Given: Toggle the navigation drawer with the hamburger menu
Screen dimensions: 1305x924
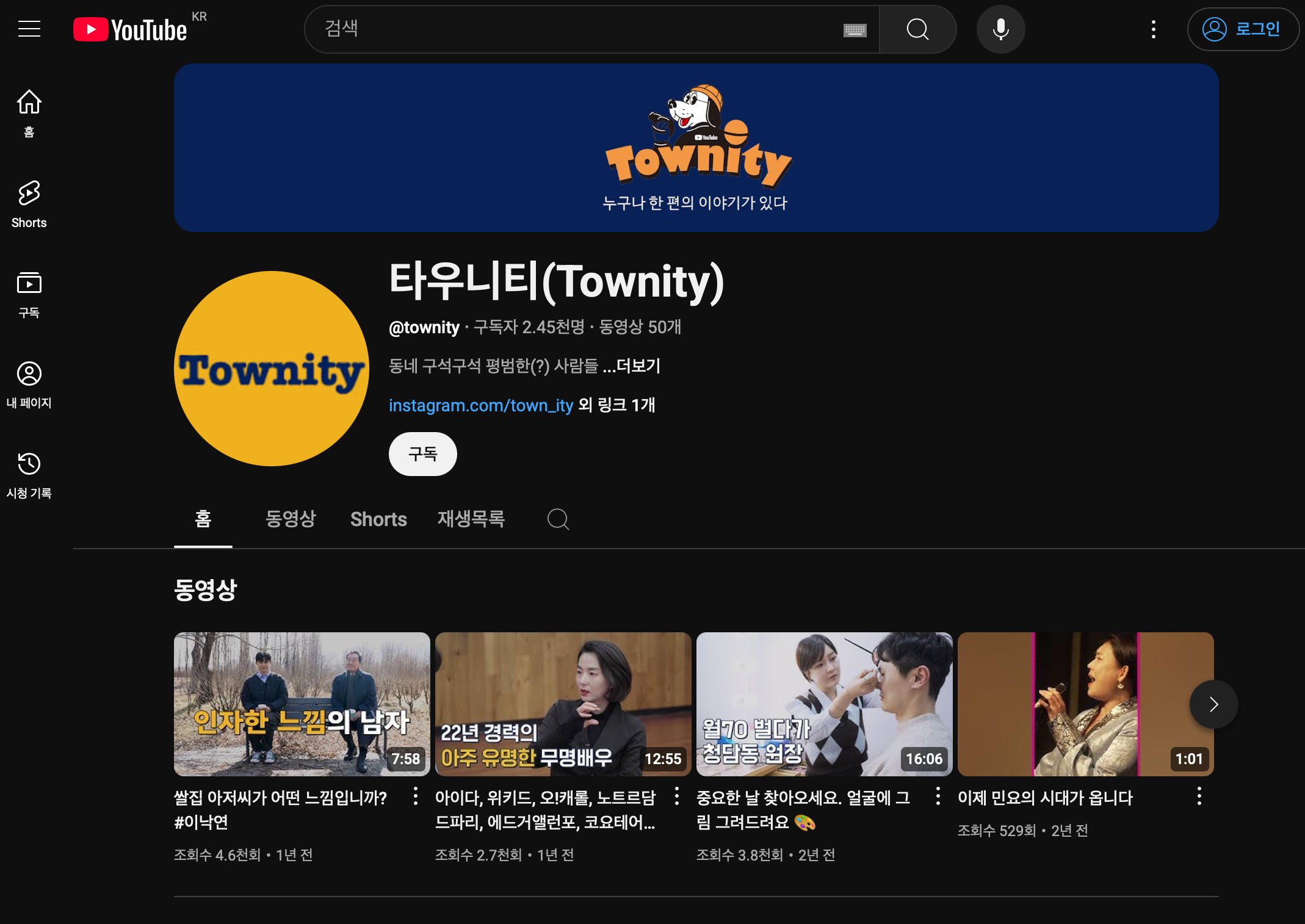Looking at the screenshot, I should click(29, 29).
